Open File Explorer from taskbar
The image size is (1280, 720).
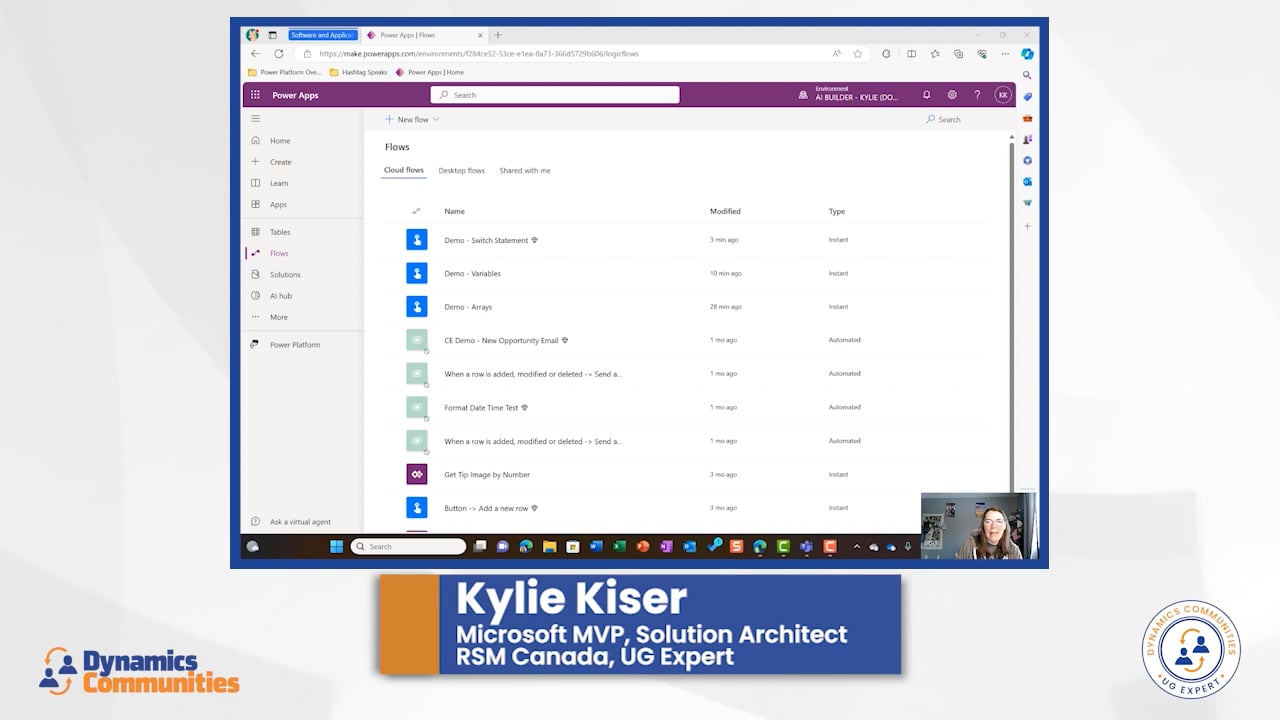pyautogui.click(x=549, y=546)
